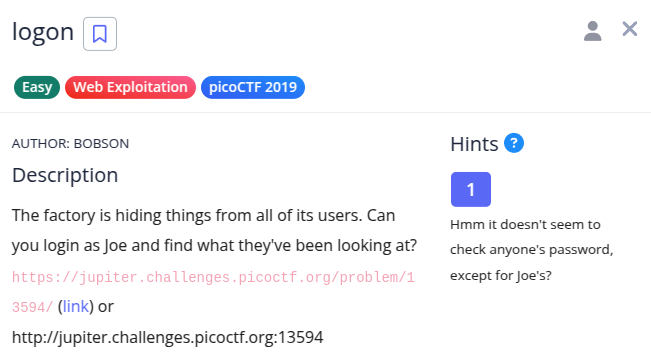Viewport: 651px width, 361px height.
Task: Click the "3594/" continuation of the URL
Action: tap(32, 307)
